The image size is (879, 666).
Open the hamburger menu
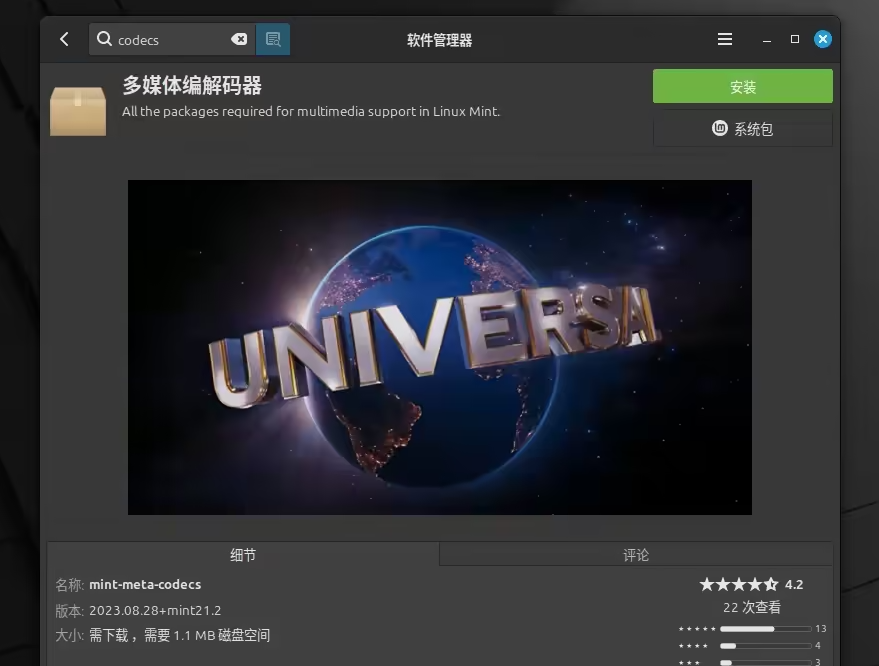pyautogui.click(x=725, y=39)
